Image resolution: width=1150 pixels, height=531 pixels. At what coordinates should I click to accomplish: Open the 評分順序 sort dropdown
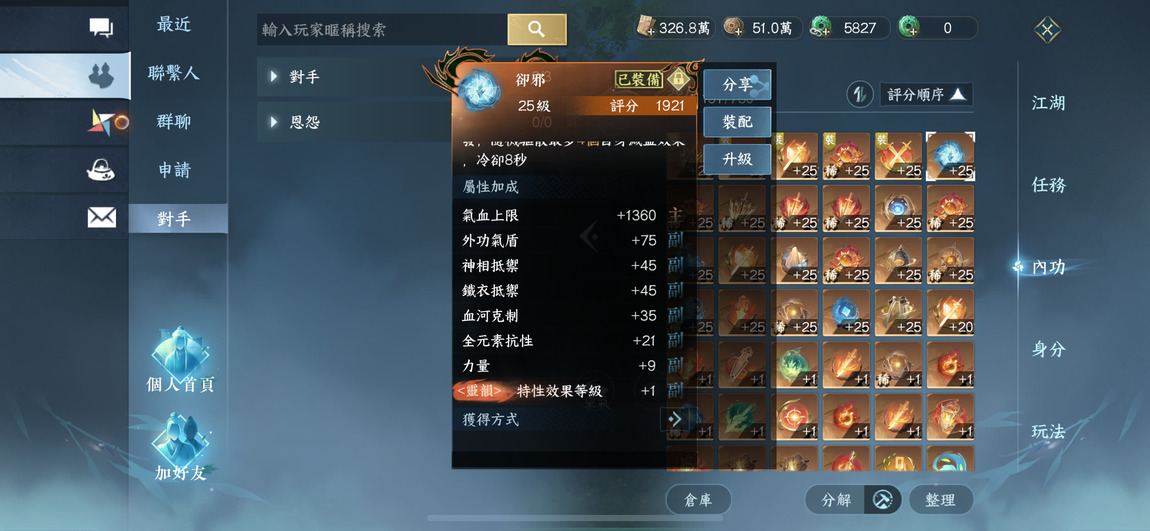tap(926, 94)
